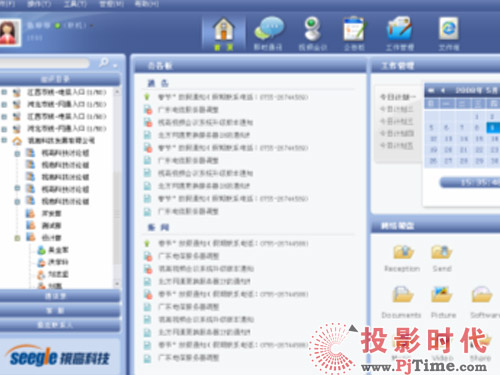Go to previous month in calendar
Image resolution: width=500 pixels, height=375 pixels.
point(443,90)
